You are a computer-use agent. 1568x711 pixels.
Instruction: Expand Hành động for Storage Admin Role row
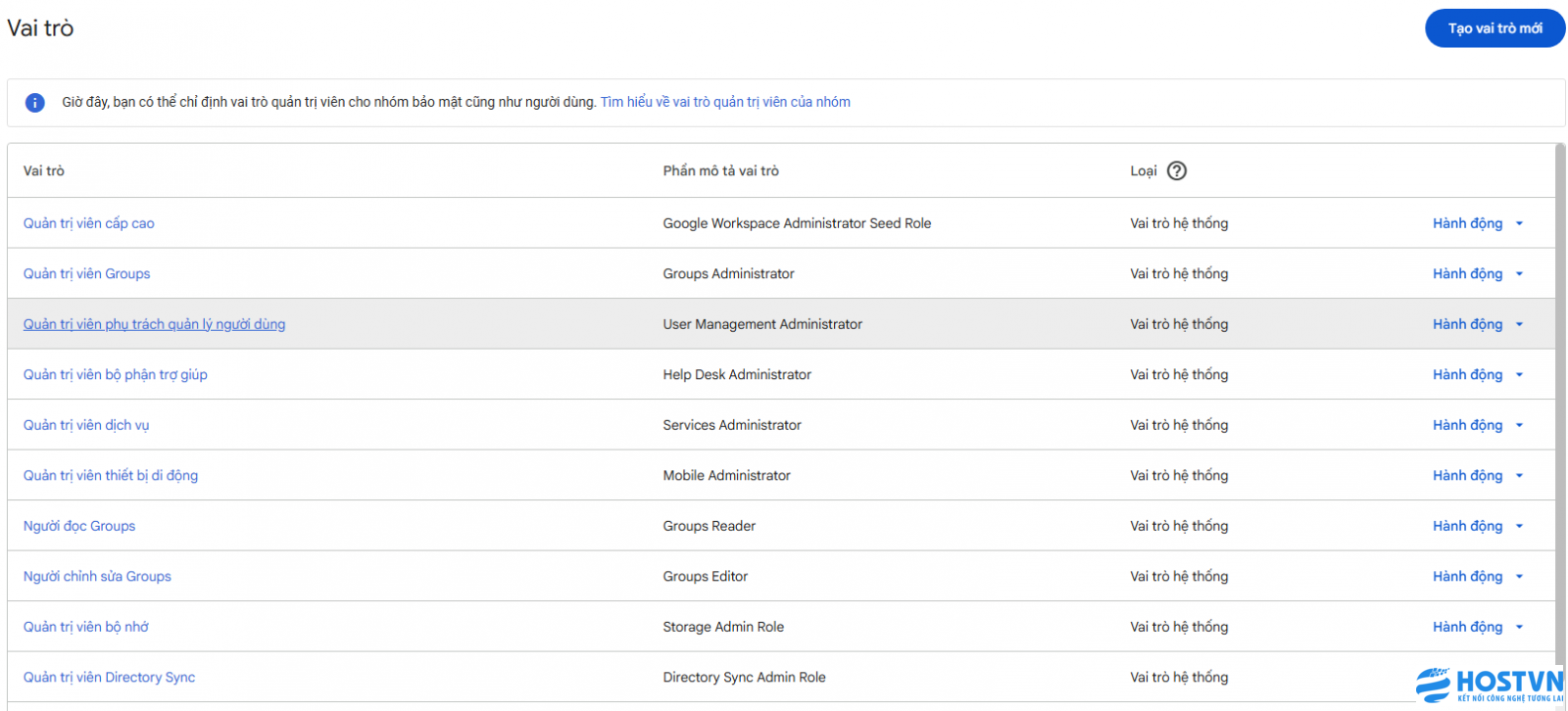(1478, 627)
